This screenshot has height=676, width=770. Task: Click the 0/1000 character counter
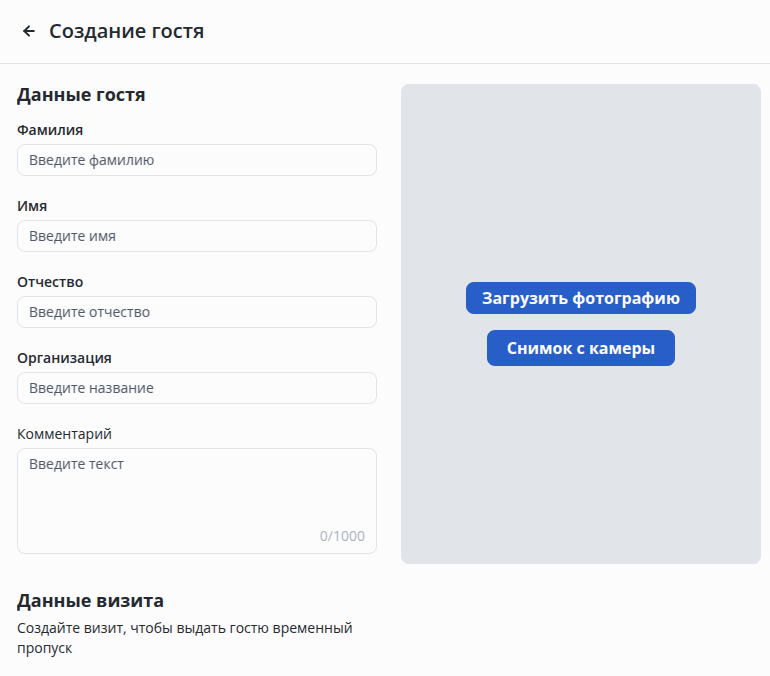(342, 536)
